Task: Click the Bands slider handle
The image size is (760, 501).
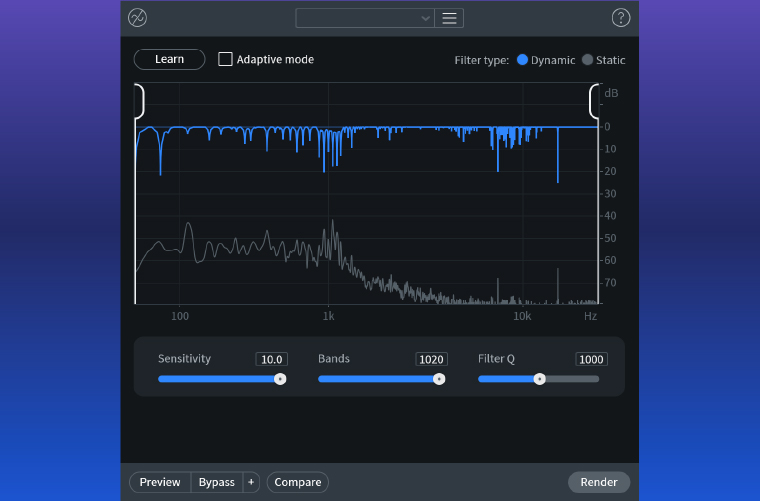Action: click(x=439, y=379)
